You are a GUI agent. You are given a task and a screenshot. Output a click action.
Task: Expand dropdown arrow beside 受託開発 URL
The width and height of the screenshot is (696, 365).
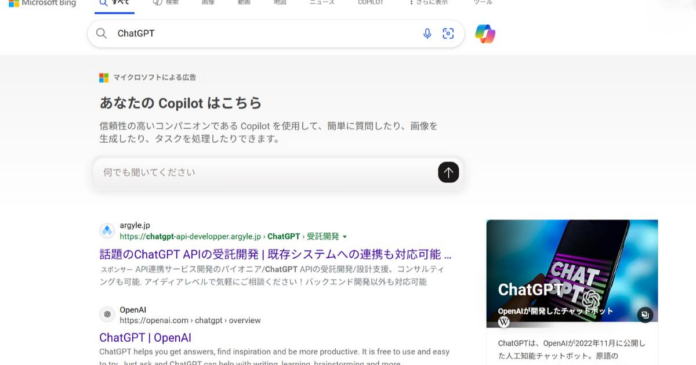pos(345,237)
